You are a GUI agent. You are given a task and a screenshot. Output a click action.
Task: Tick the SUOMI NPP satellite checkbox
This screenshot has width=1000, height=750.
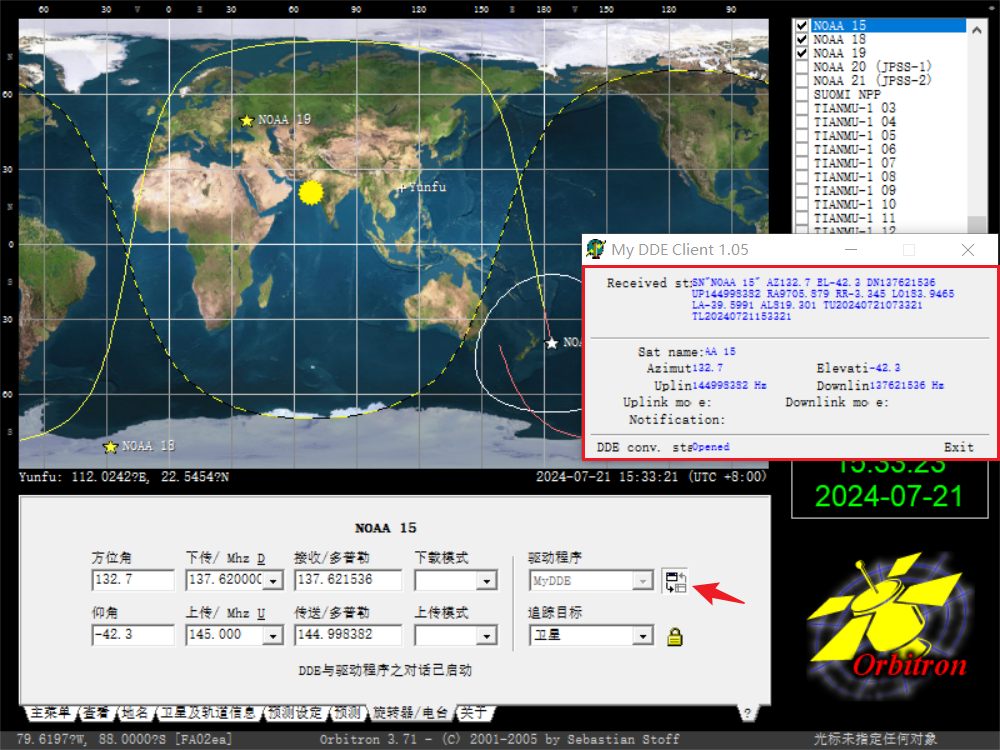click(x=802, y=94)
